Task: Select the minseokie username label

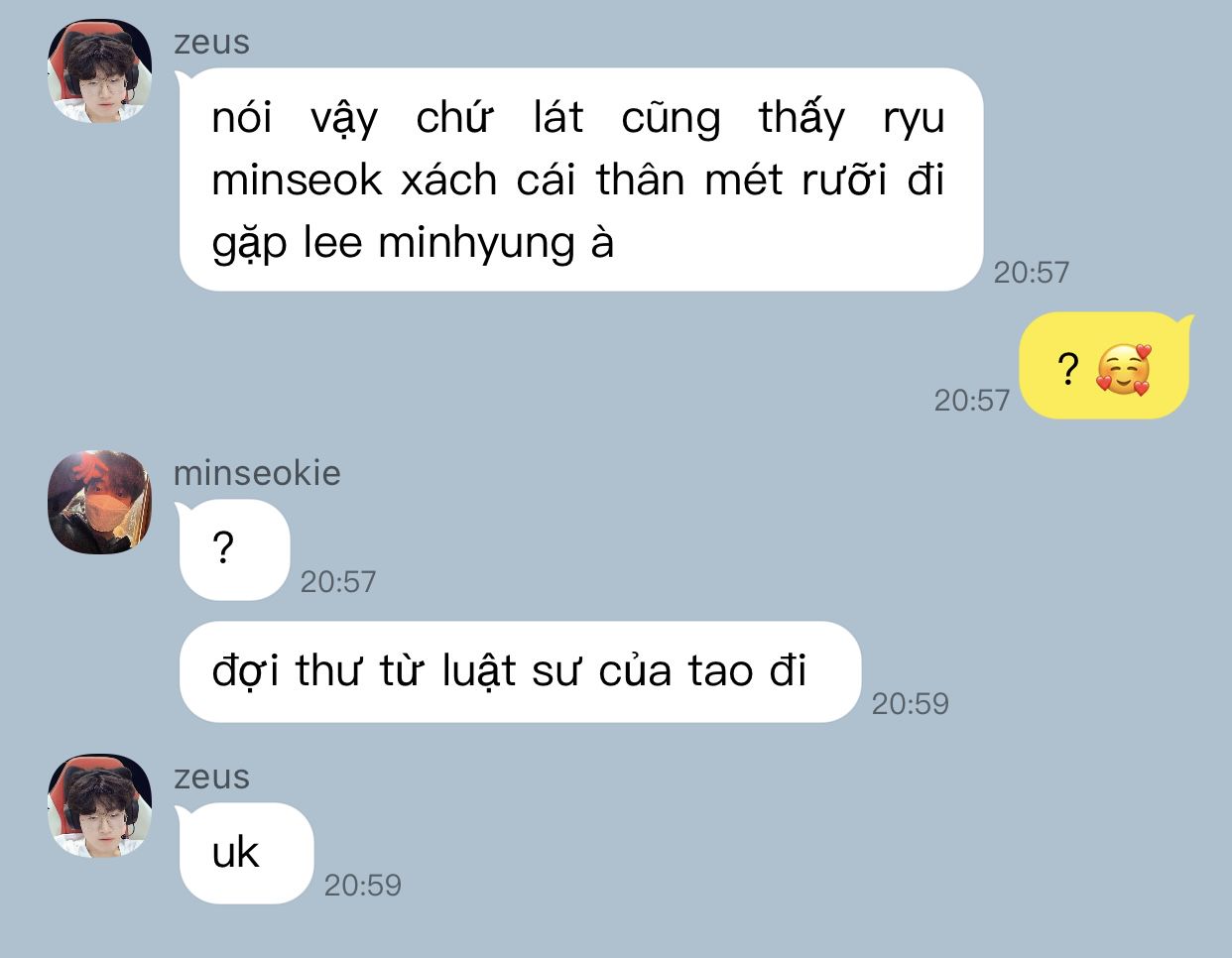Action: click(257, 473)
